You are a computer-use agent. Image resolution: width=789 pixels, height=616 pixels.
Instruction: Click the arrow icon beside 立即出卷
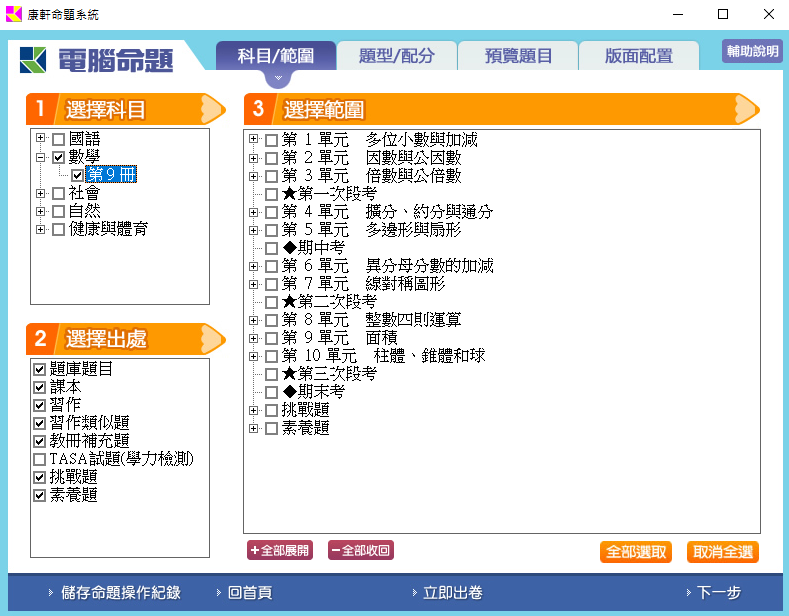[x=413, y=593]
